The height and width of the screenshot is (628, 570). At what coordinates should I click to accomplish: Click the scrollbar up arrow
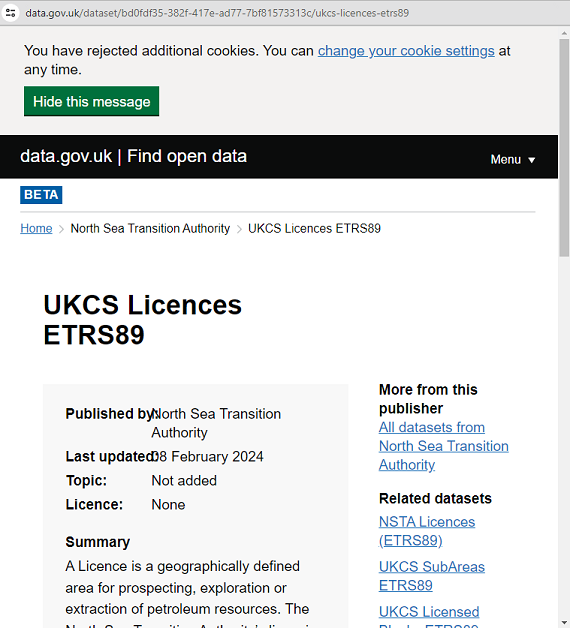[564, 33]
